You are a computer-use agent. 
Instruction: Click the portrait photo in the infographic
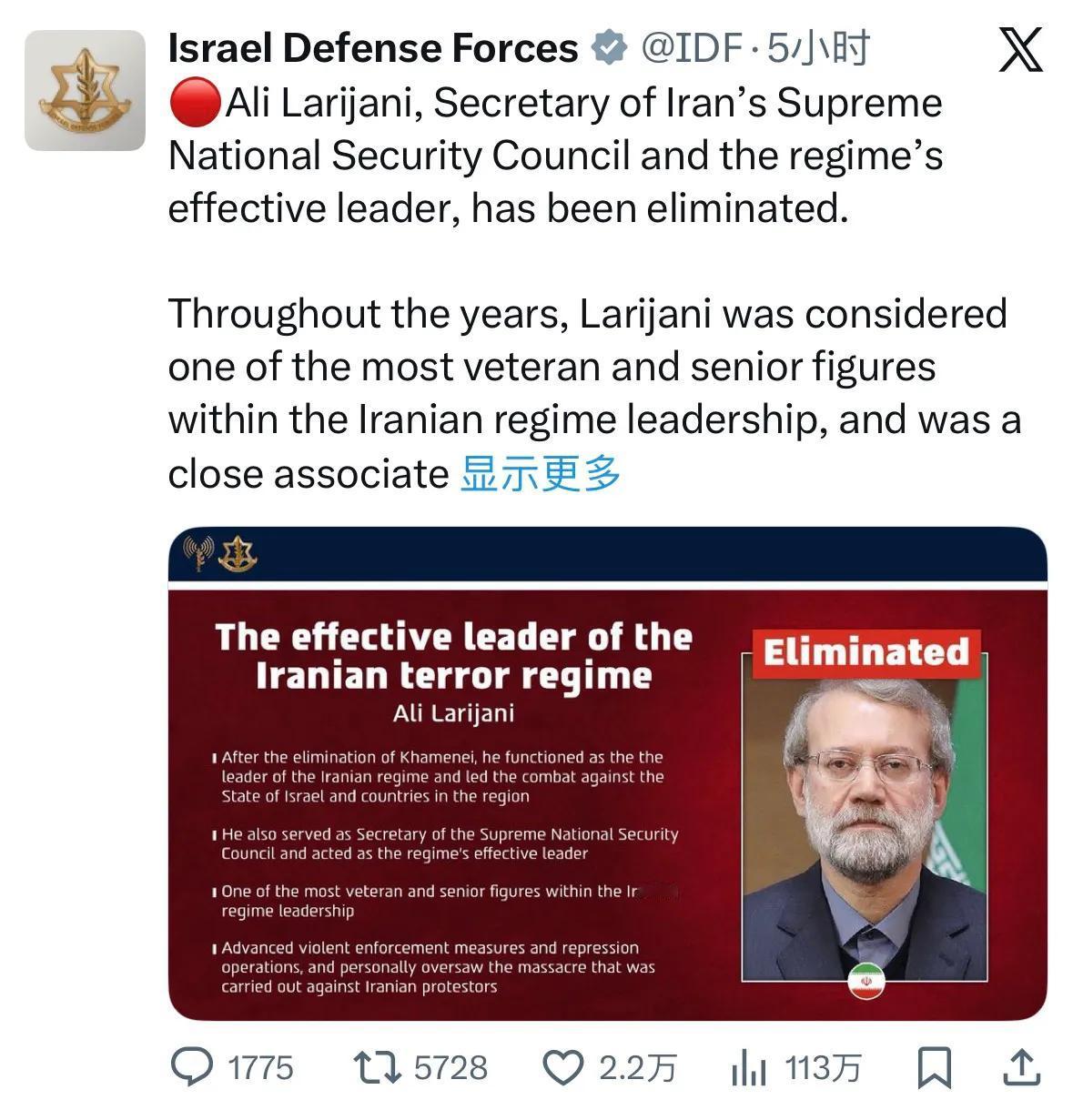coord(865,828)
